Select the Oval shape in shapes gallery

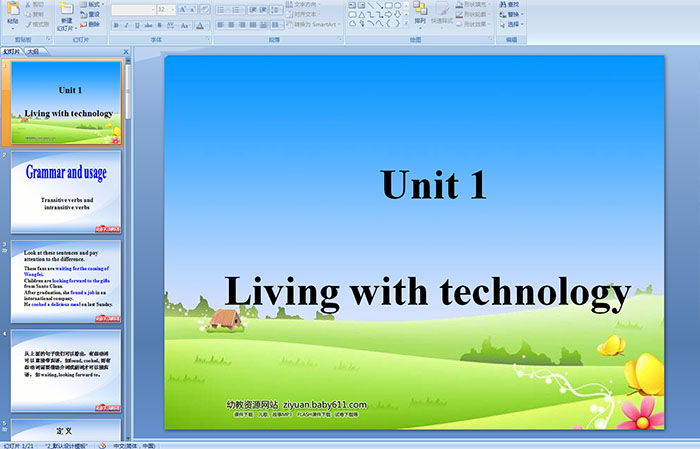(x=397, y=5)
